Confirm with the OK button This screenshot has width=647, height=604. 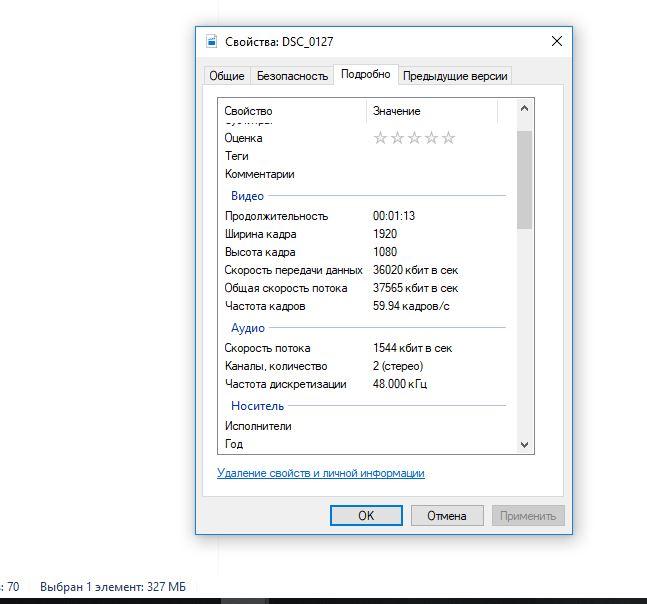coord(366,516)
